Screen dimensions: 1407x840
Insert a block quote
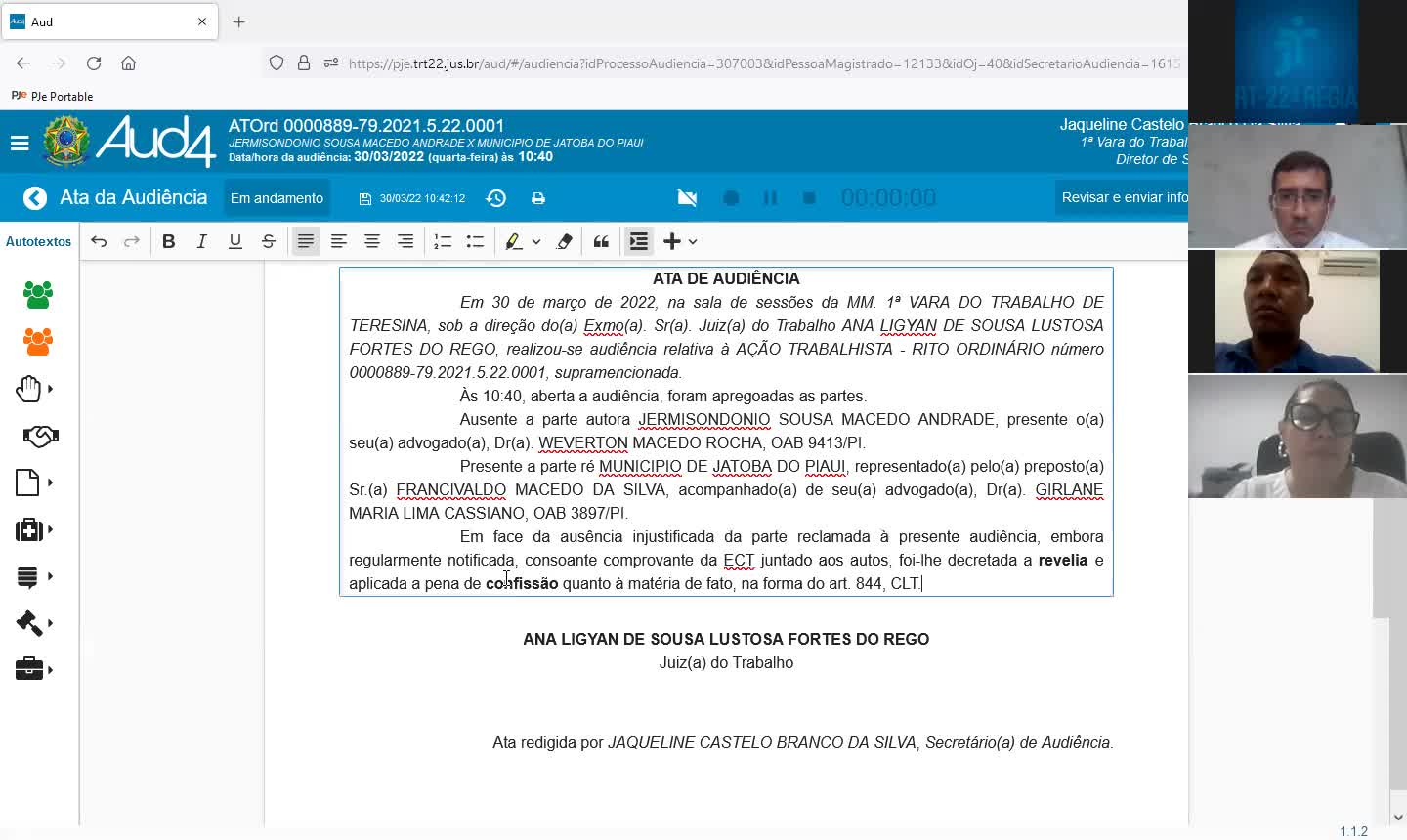coord(601,241)
